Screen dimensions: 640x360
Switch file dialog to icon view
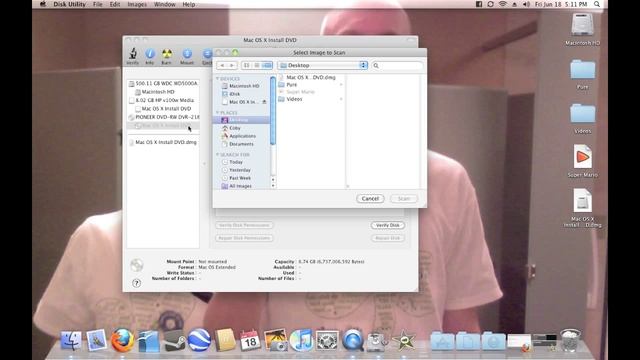click(x=246, y=65)
